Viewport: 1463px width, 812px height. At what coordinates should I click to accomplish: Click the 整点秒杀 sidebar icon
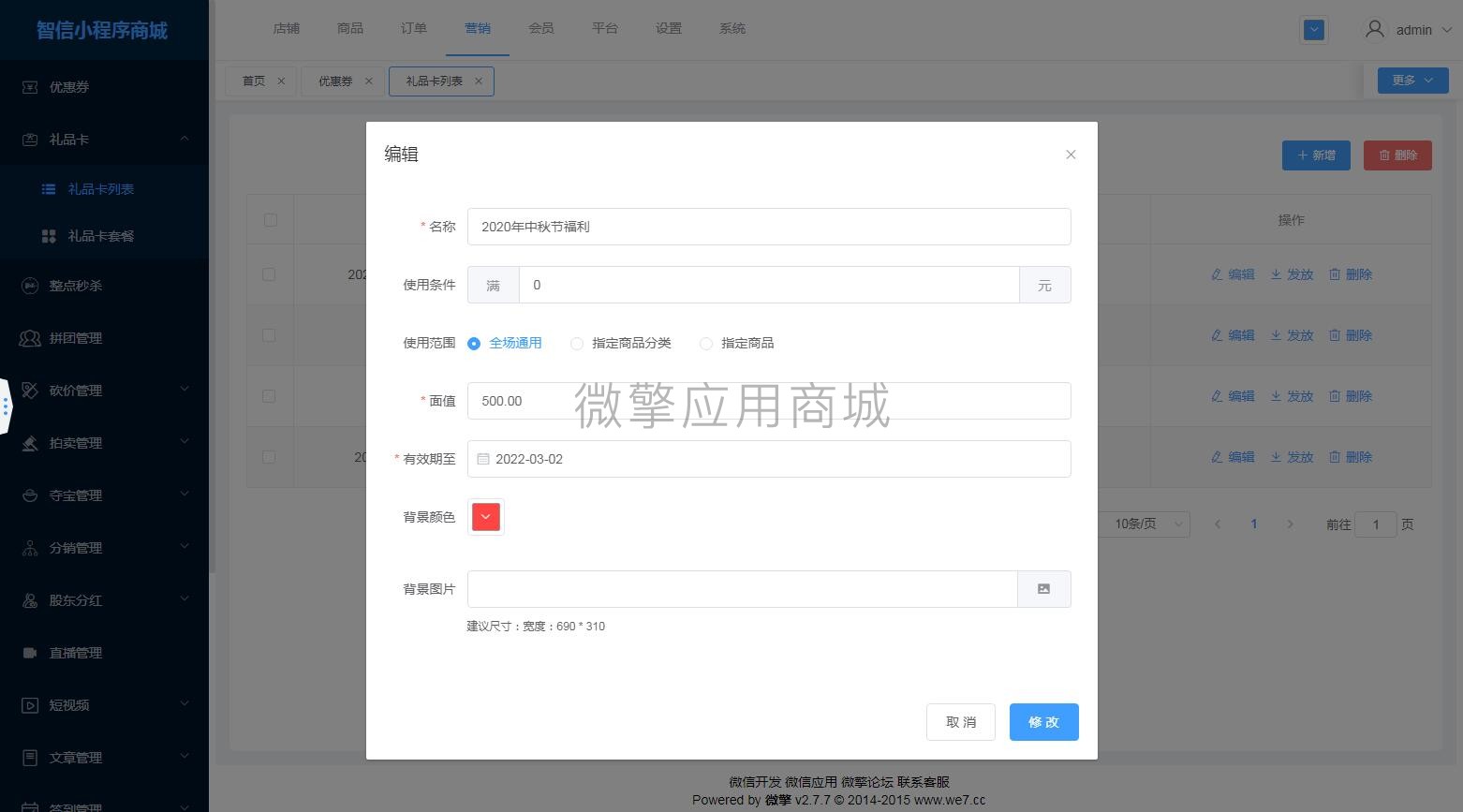pyautogui.click(x=30, y=286)
